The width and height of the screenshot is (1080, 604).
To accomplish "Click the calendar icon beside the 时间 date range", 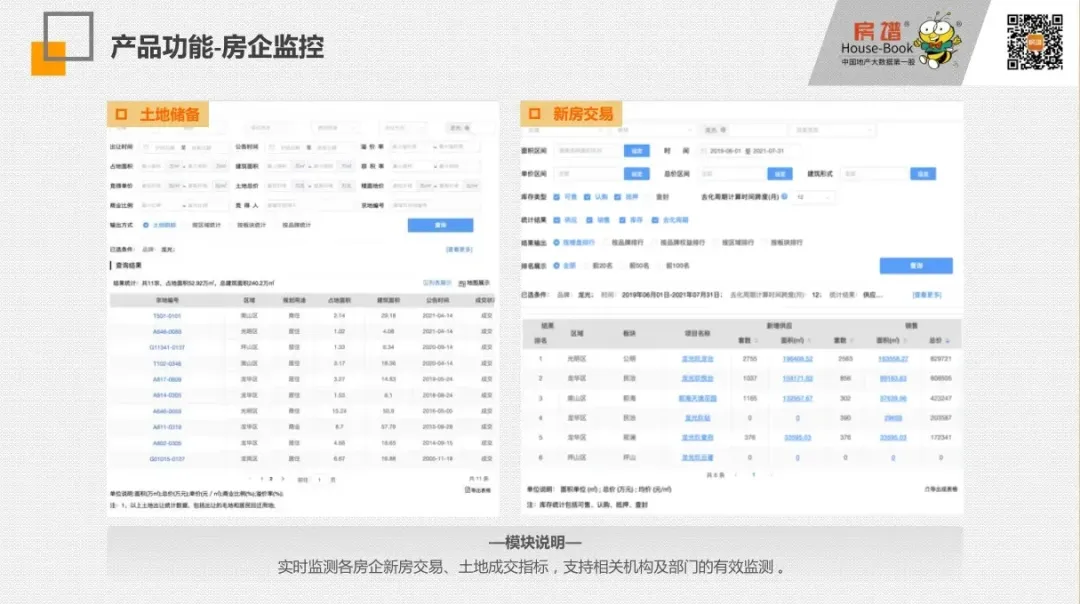I will tap(703, 150).
